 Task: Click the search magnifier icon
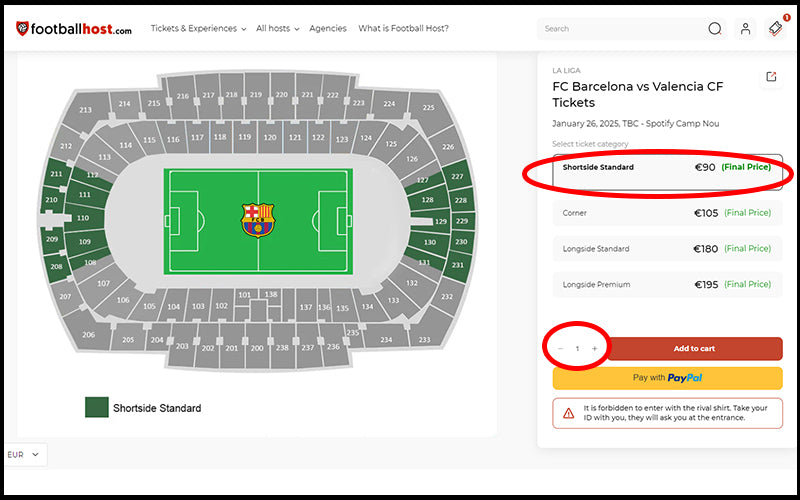[x=715, y=29]
